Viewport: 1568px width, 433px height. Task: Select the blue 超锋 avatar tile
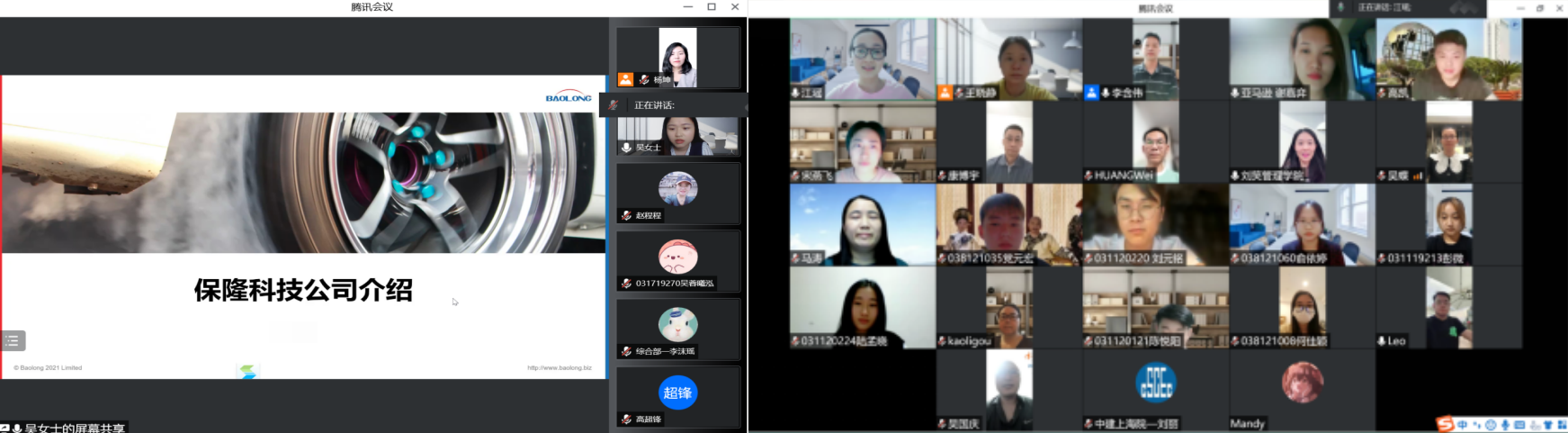coord(677,396)
